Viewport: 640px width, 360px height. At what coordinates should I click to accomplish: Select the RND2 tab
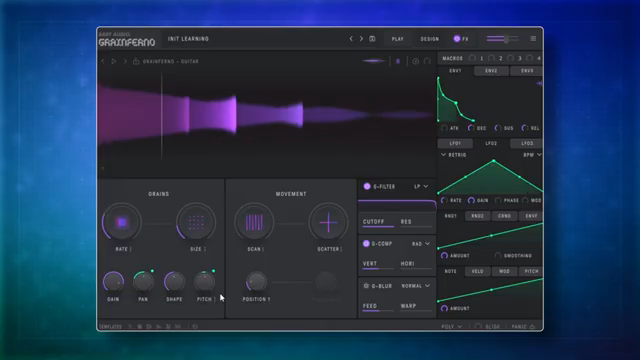(478, 216)
